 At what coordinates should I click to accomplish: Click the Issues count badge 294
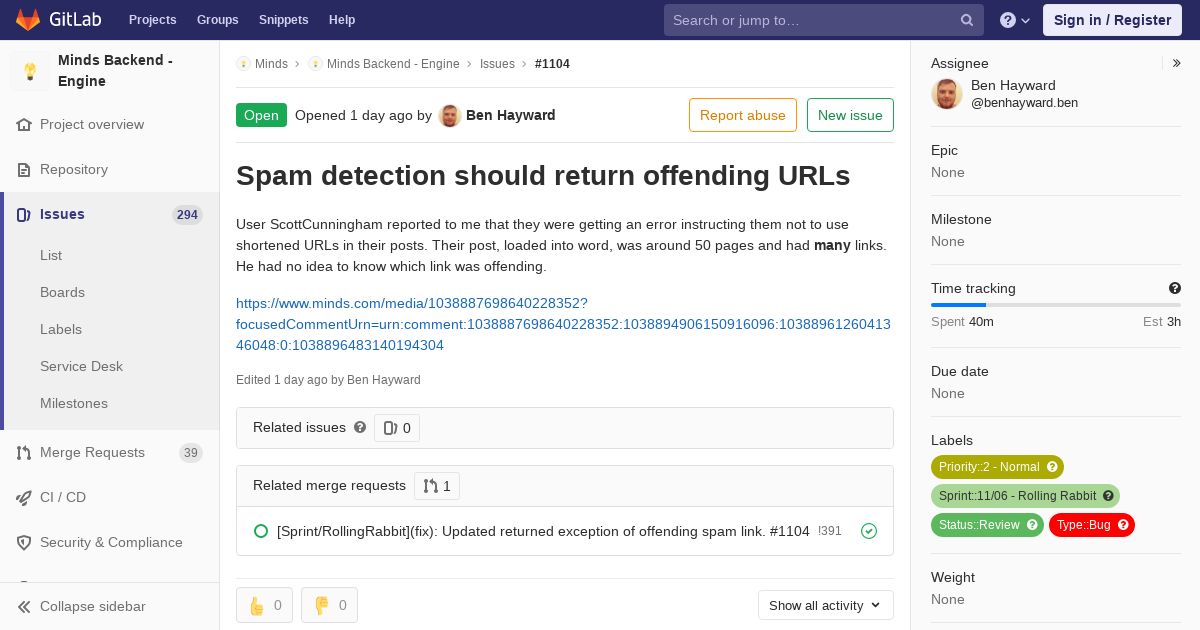187,215
